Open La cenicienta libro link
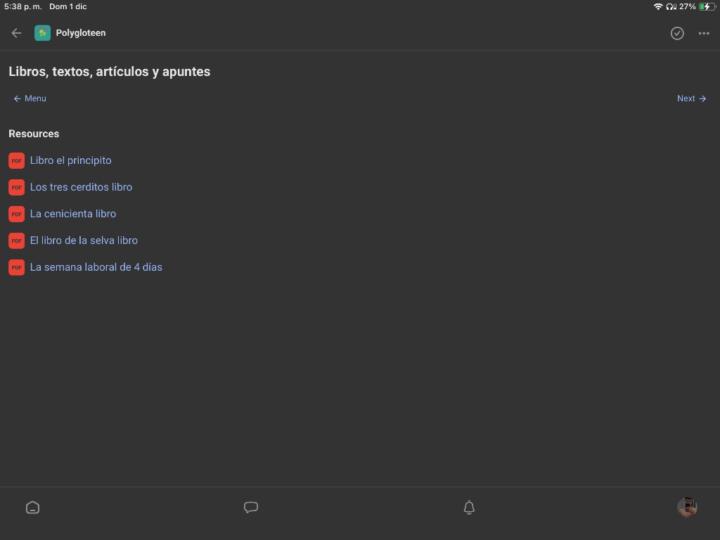The image size is (720, 540). (x=73, y=214)
